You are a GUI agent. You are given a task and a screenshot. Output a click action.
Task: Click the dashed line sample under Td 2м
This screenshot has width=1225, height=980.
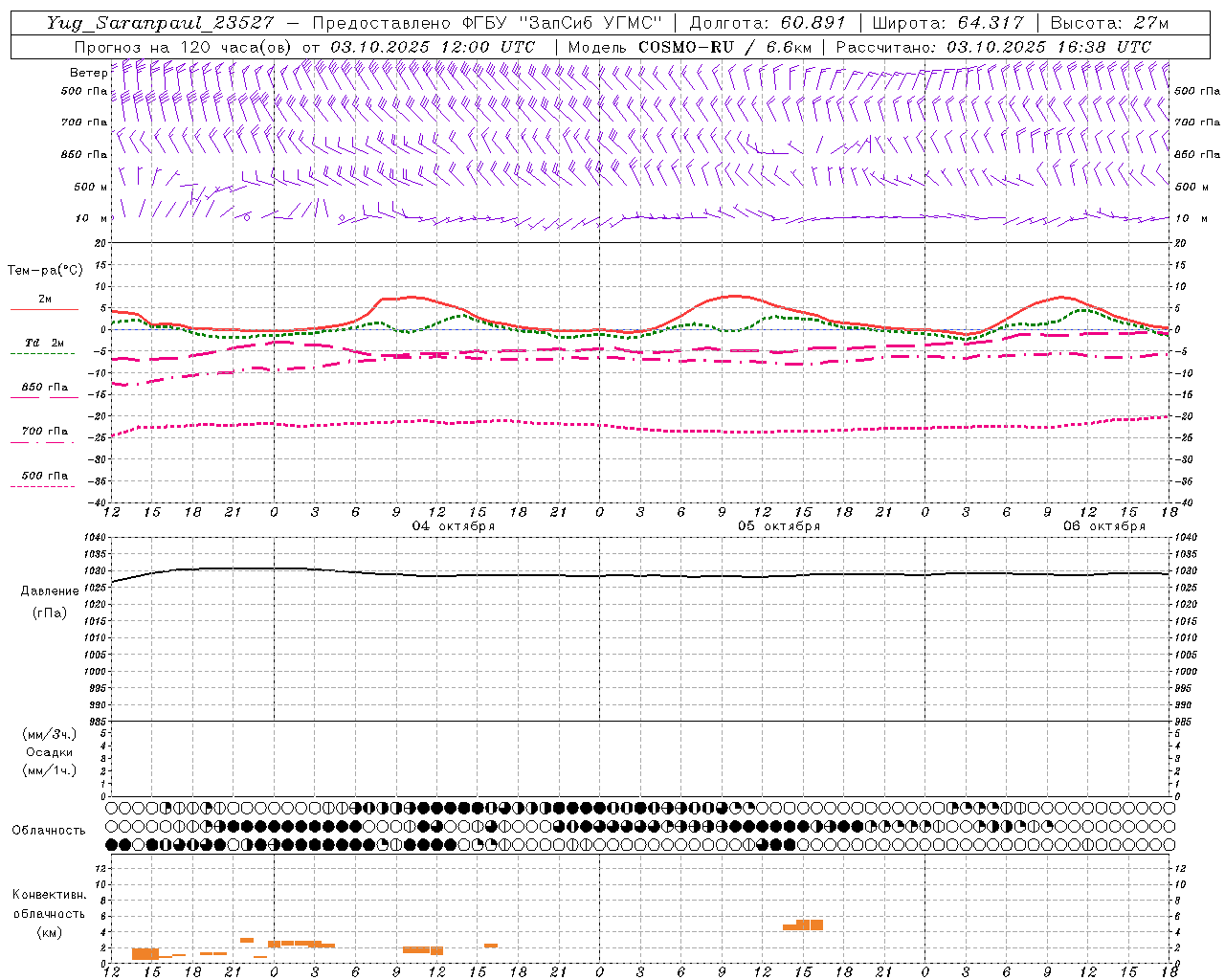[42, 354]
